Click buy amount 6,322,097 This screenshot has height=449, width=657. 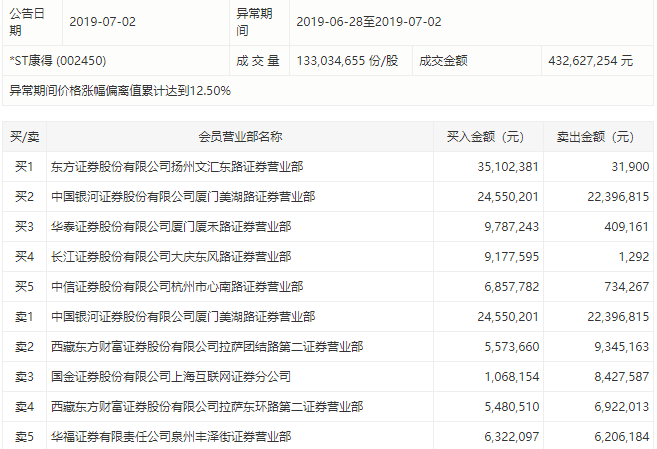[x=512, y=437]
